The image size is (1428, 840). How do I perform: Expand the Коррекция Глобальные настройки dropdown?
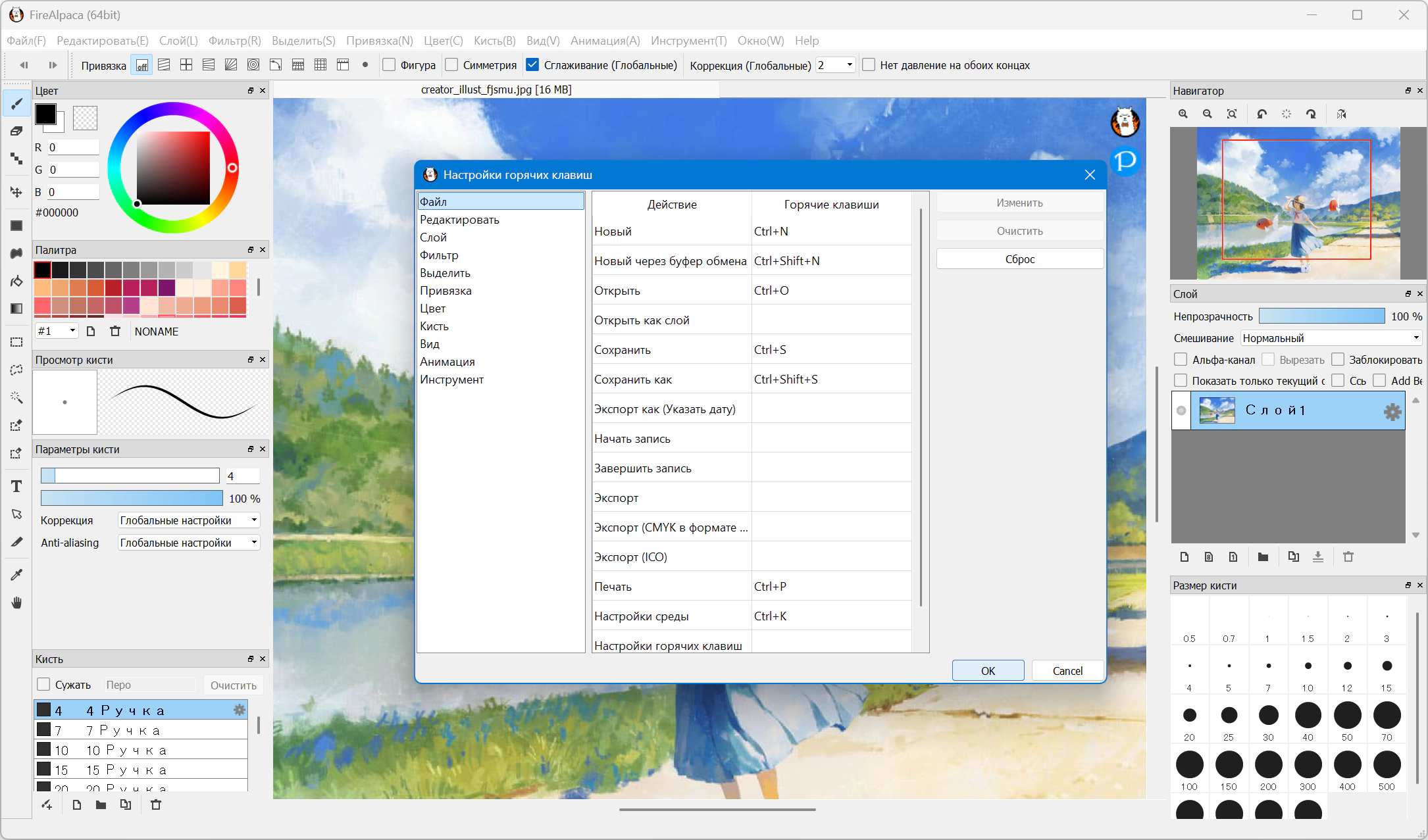tap(189, 520)
